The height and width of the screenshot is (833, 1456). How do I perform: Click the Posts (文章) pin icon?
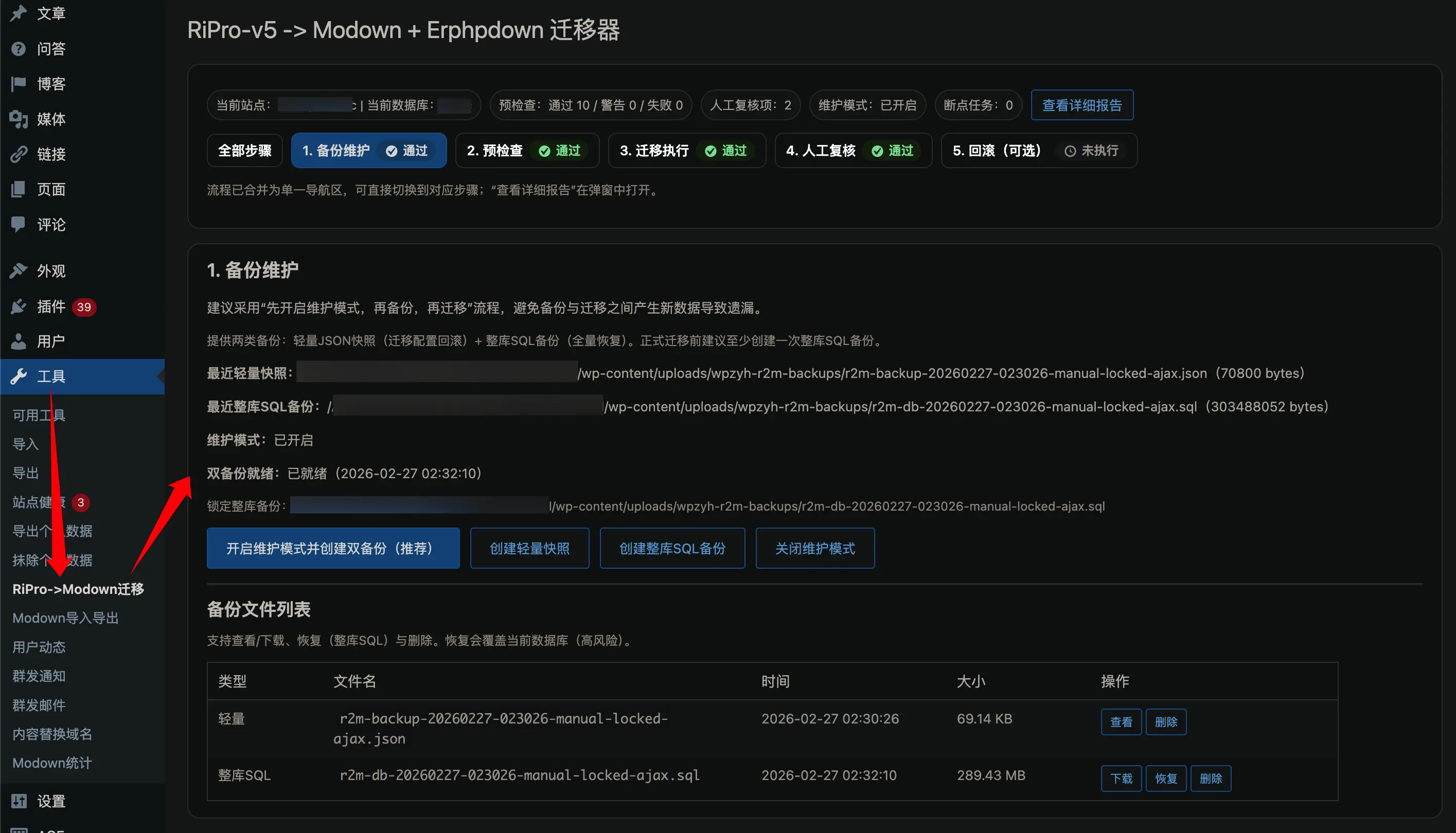click(x=19, y=12)
